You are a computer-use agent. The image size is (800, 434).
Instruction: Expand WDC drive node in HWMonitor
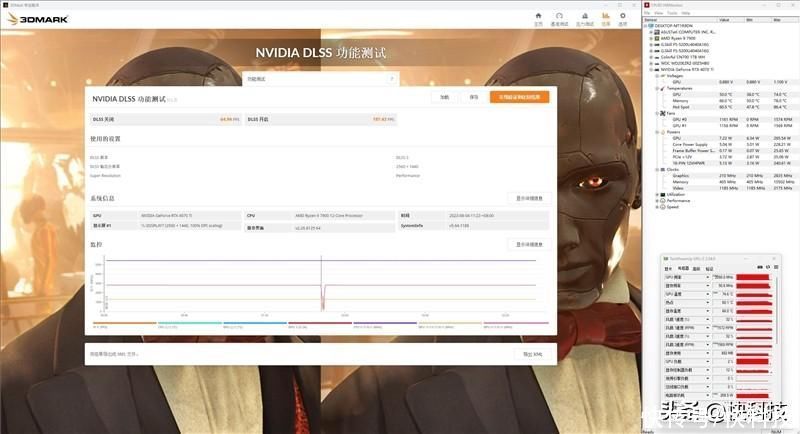(651, 63)
